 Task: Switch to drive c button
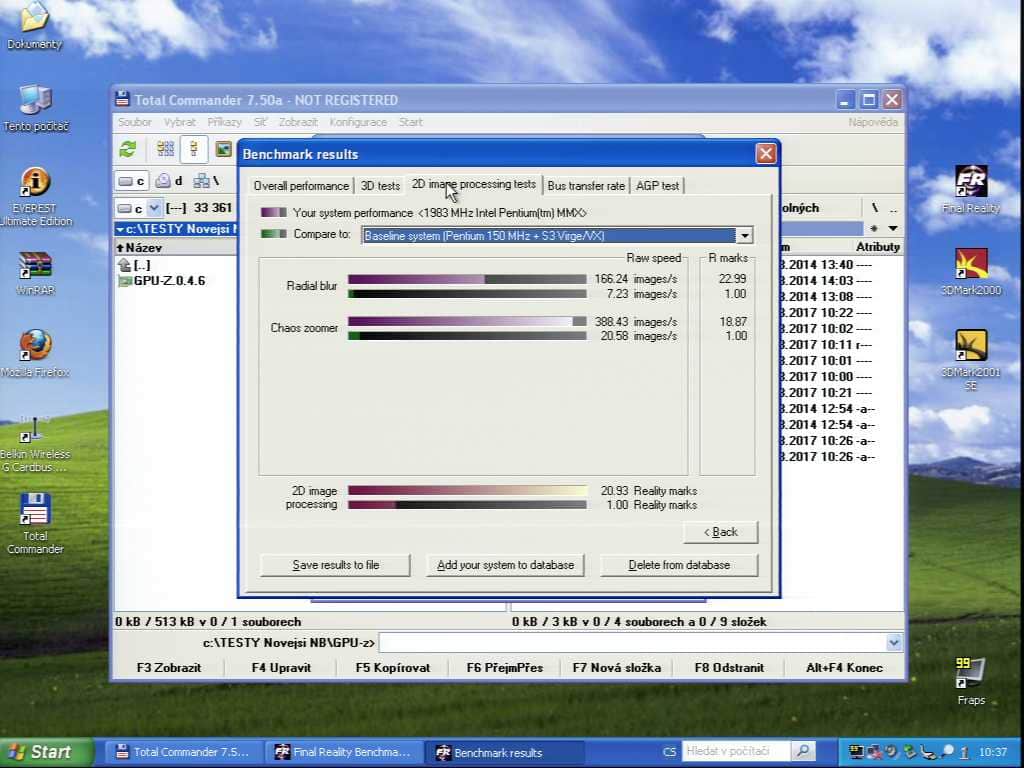(x=132, y=181)
